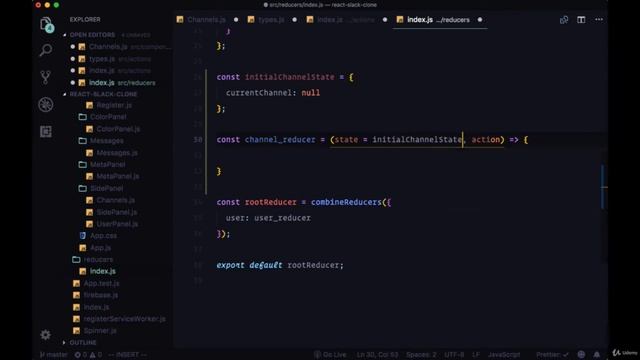The height and width of the screenshot is (360, 640).
Task: Collapse the Messages folder
Action: coord(107,141)
